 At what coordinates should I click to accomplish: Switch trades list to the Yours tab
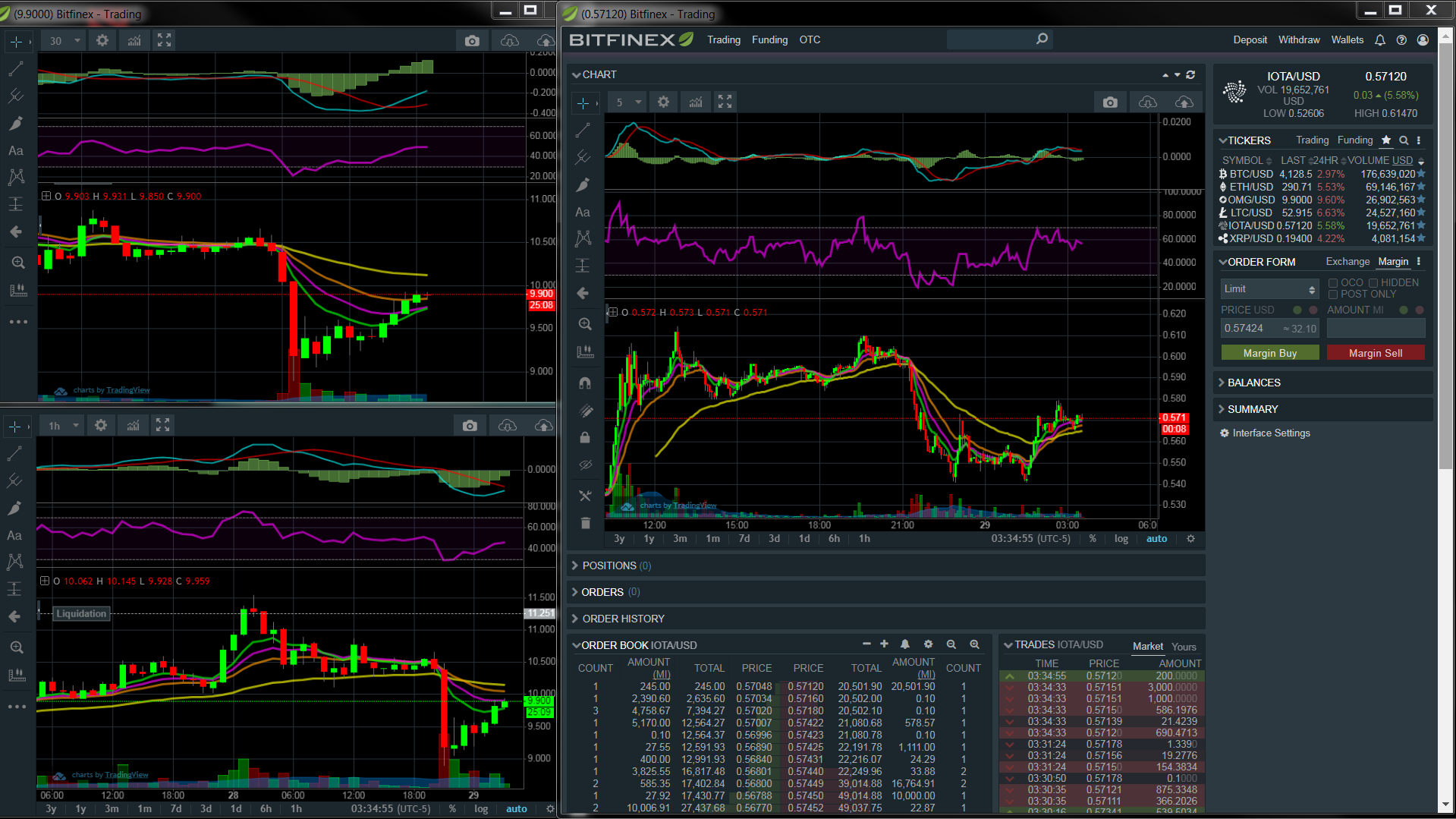coord(1184,647)
